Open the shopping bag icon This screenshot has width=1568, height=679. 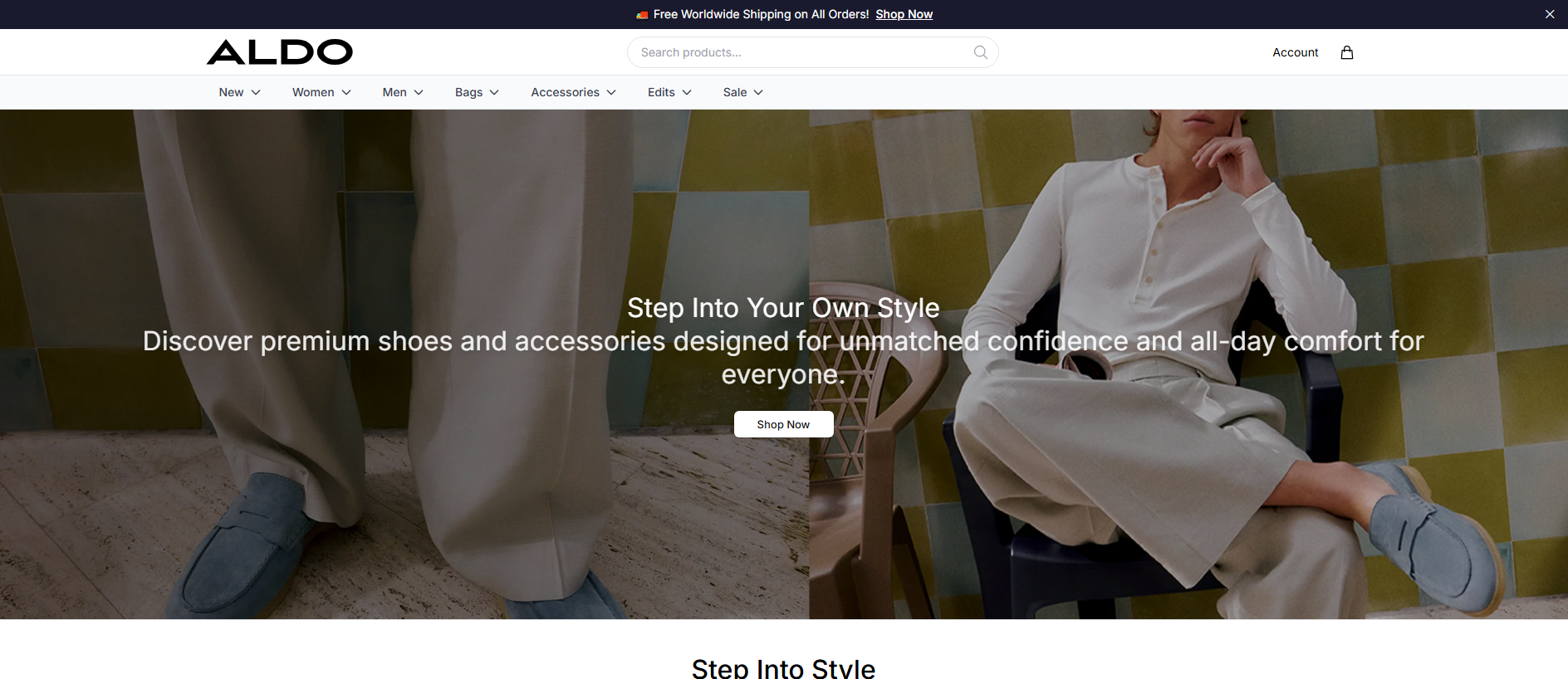(x=1347, y=52)
